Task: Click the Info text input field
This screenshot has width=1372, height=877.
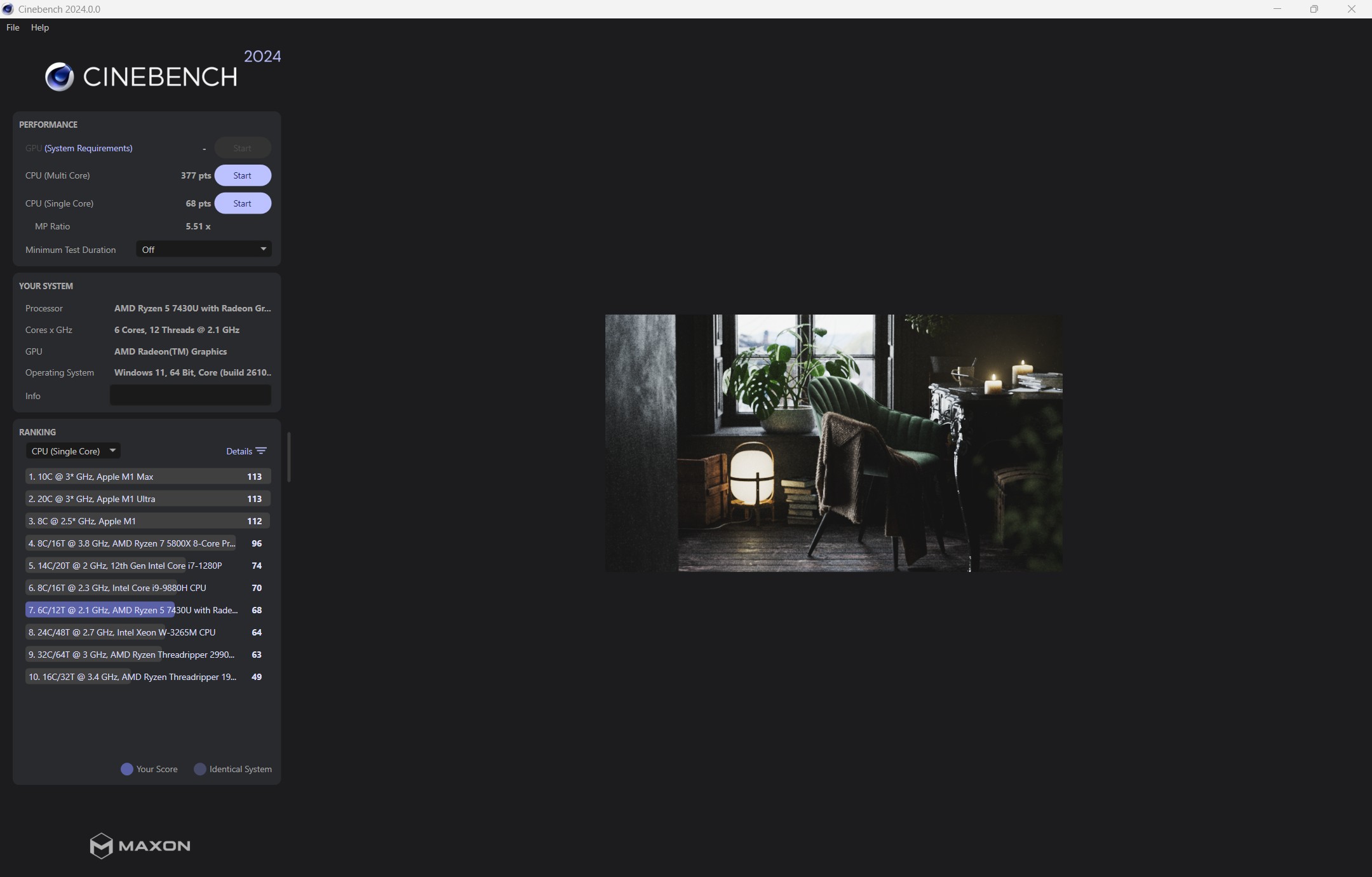Action: point(190,395)
